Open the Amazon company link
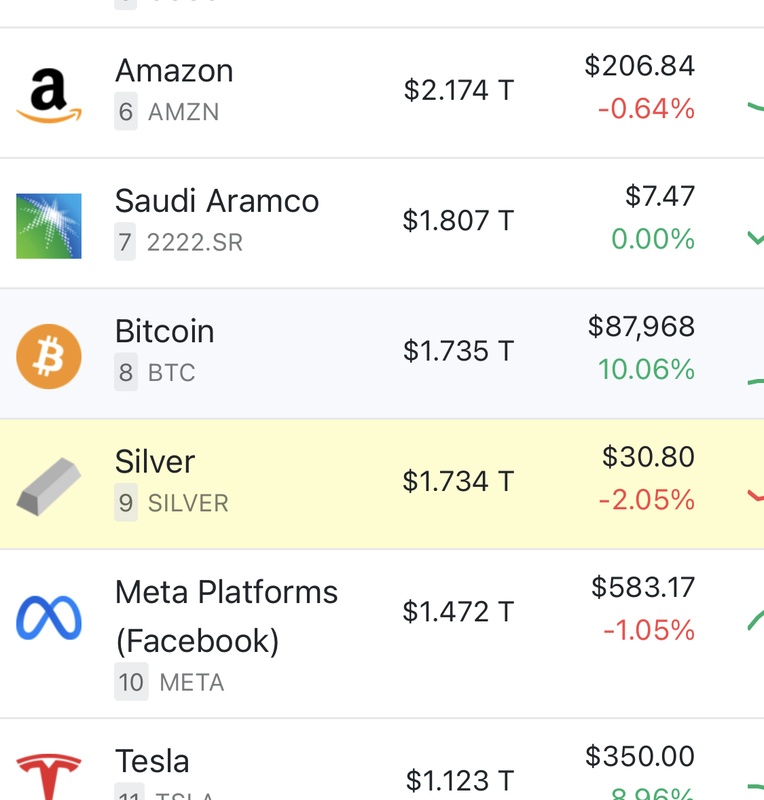Image resolution: width=764 pixels, height=800 pixels. [x=174, y=70]
